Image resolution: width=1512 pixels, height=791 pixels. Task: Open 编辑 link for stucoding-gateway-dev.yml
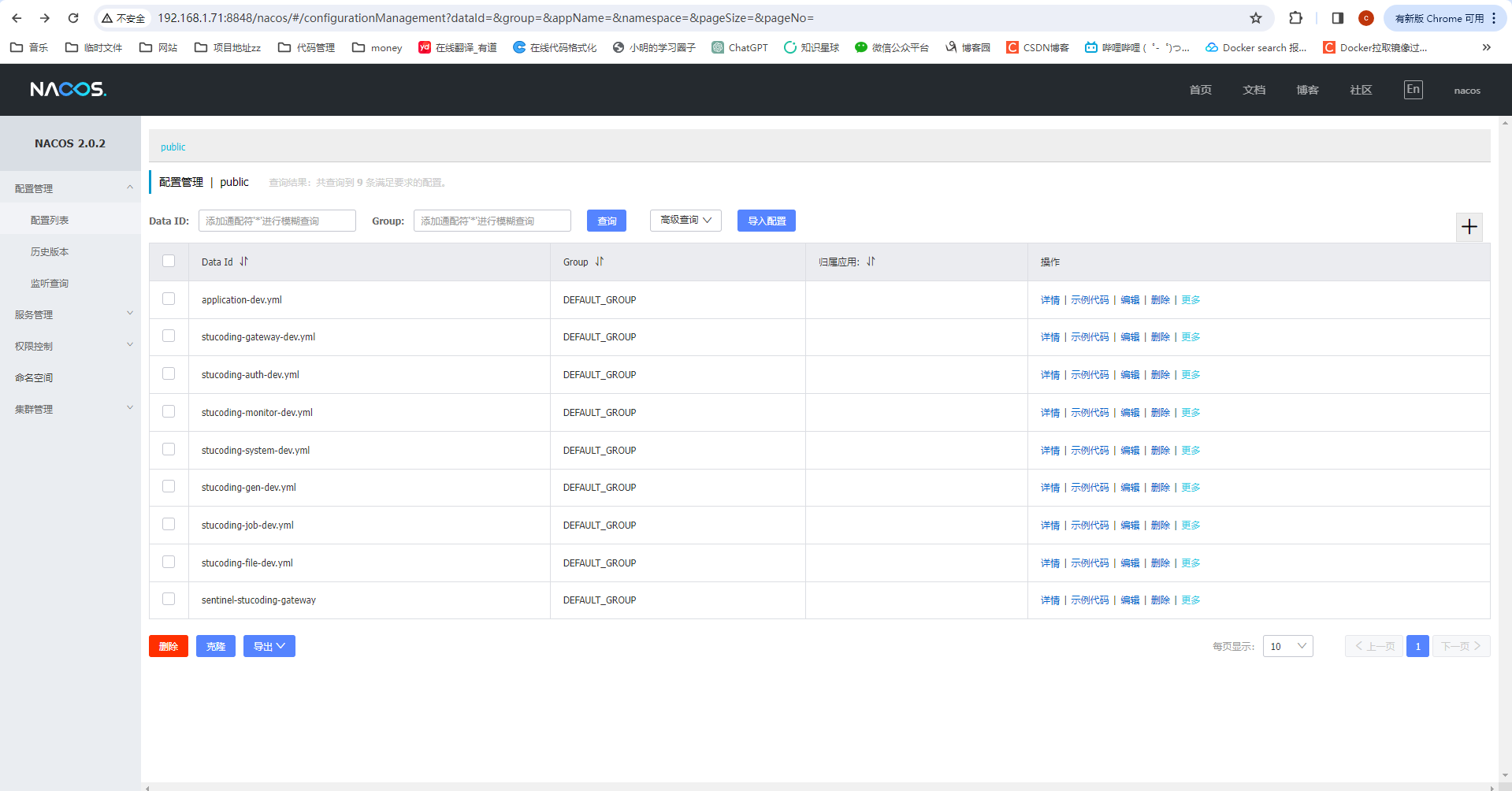[1130, 337]
